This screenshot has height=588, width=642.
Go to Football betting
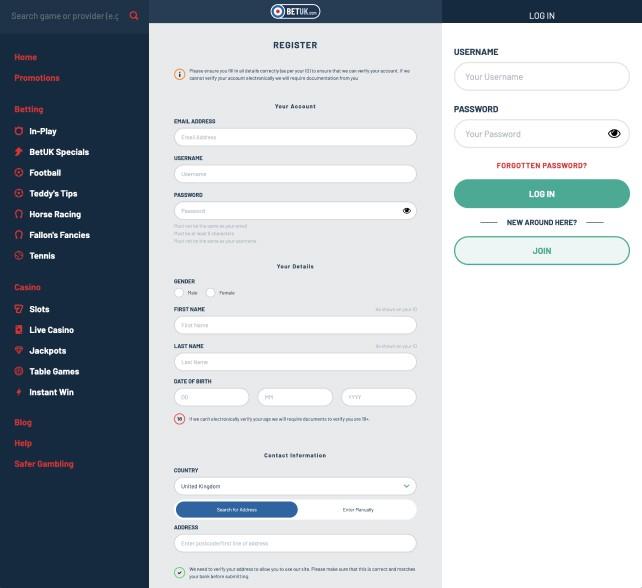click(x=45, y=173)
